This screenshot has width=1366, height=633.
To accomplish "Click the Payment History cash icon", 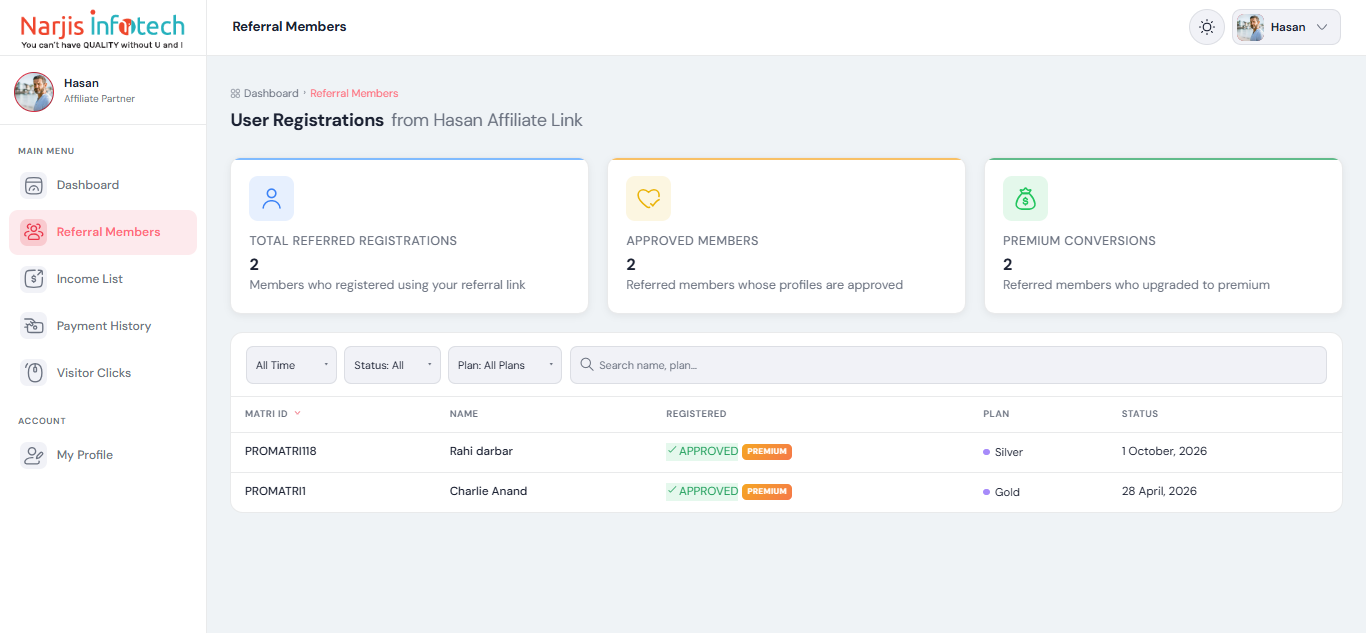I will tap(34, 326).
